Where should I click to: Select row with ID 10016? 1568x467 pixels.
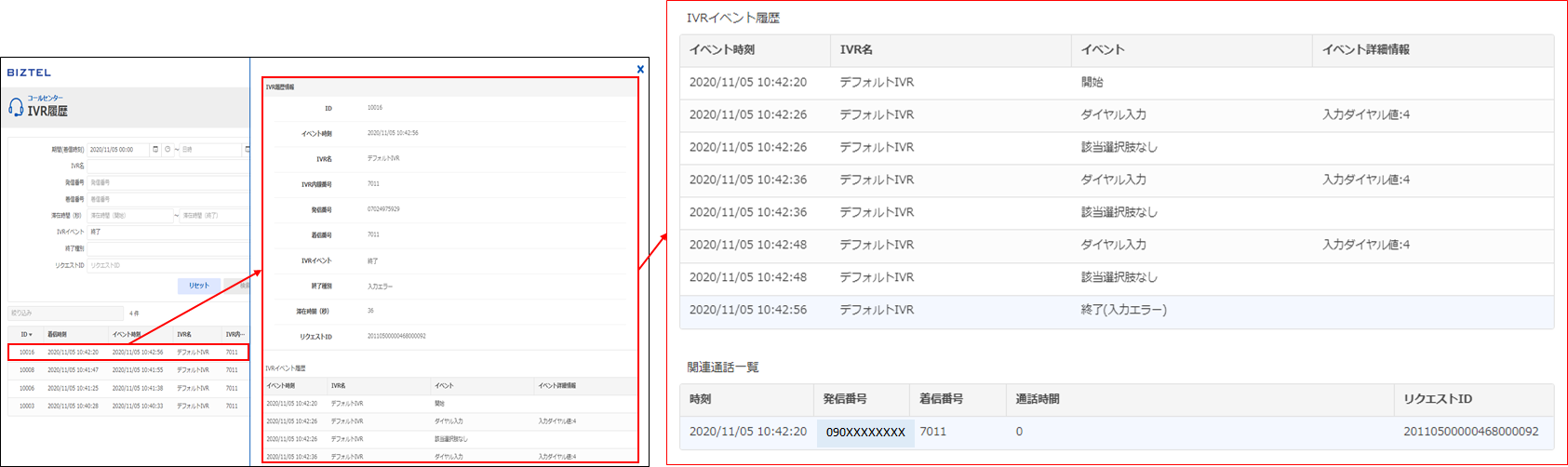pyautogui.click(x=128, y=353)
